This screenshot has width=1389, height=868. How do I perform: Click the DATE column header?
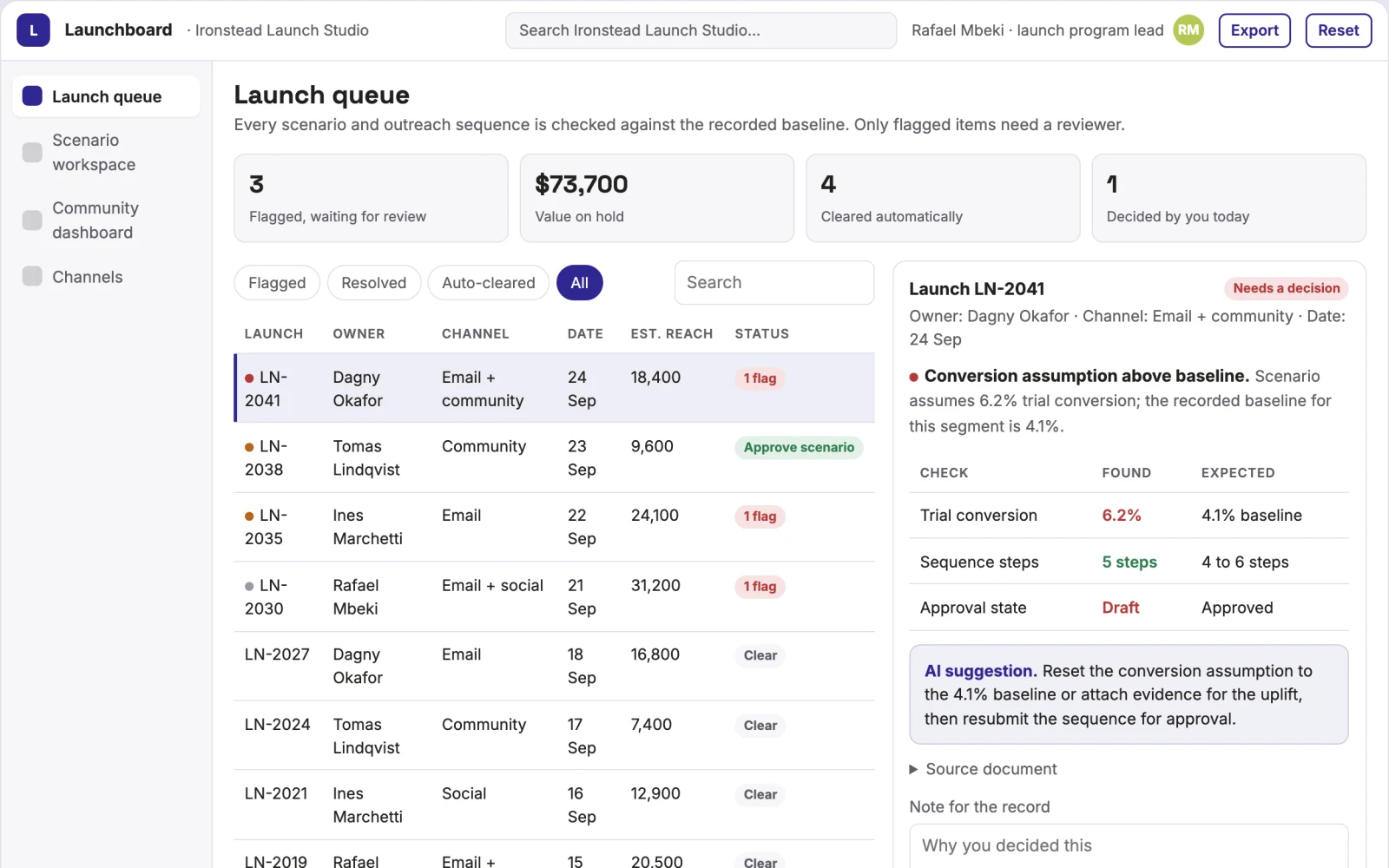click(585, 333)
